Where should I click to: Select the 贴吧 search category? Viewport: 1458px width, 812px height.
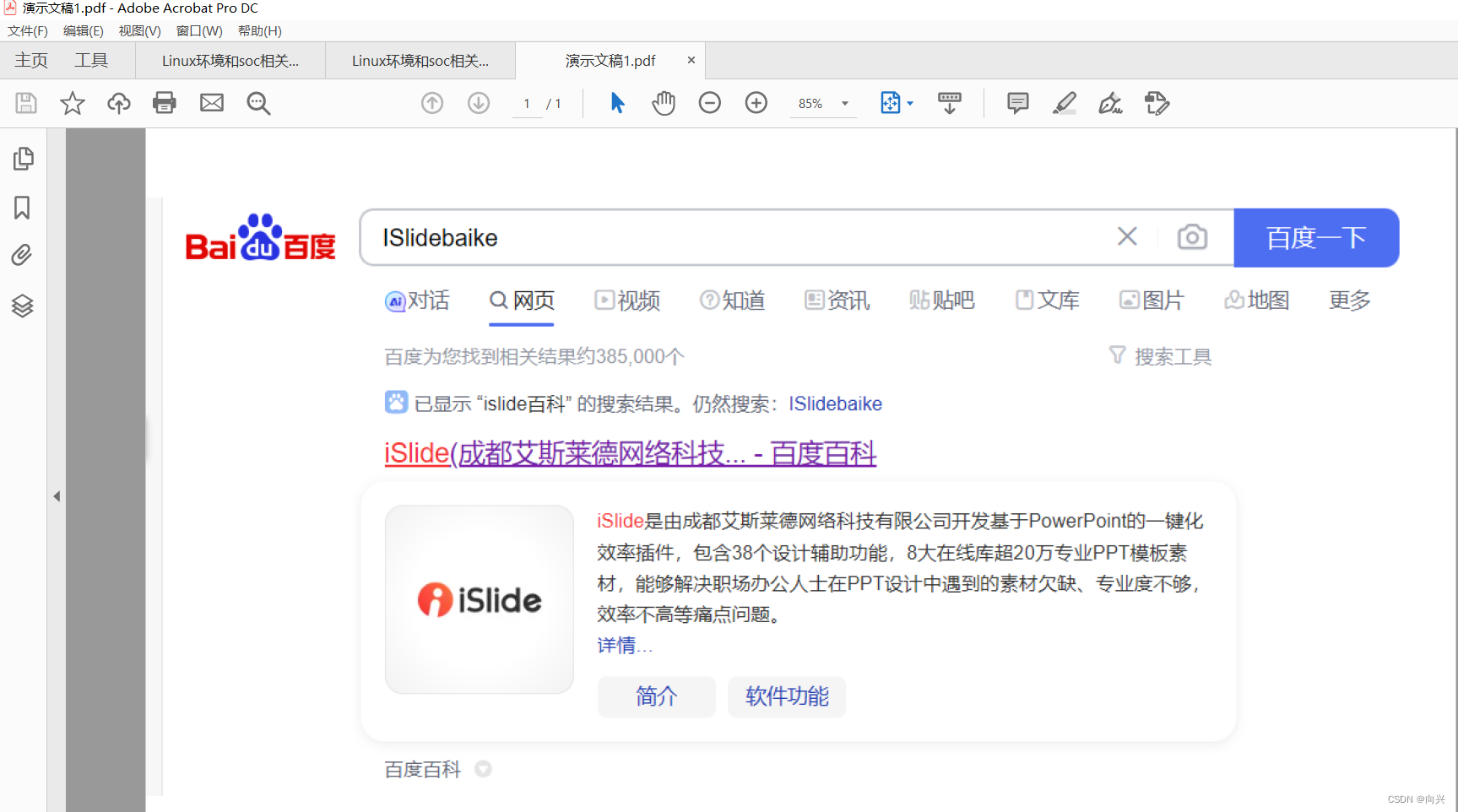pos(942,300)
